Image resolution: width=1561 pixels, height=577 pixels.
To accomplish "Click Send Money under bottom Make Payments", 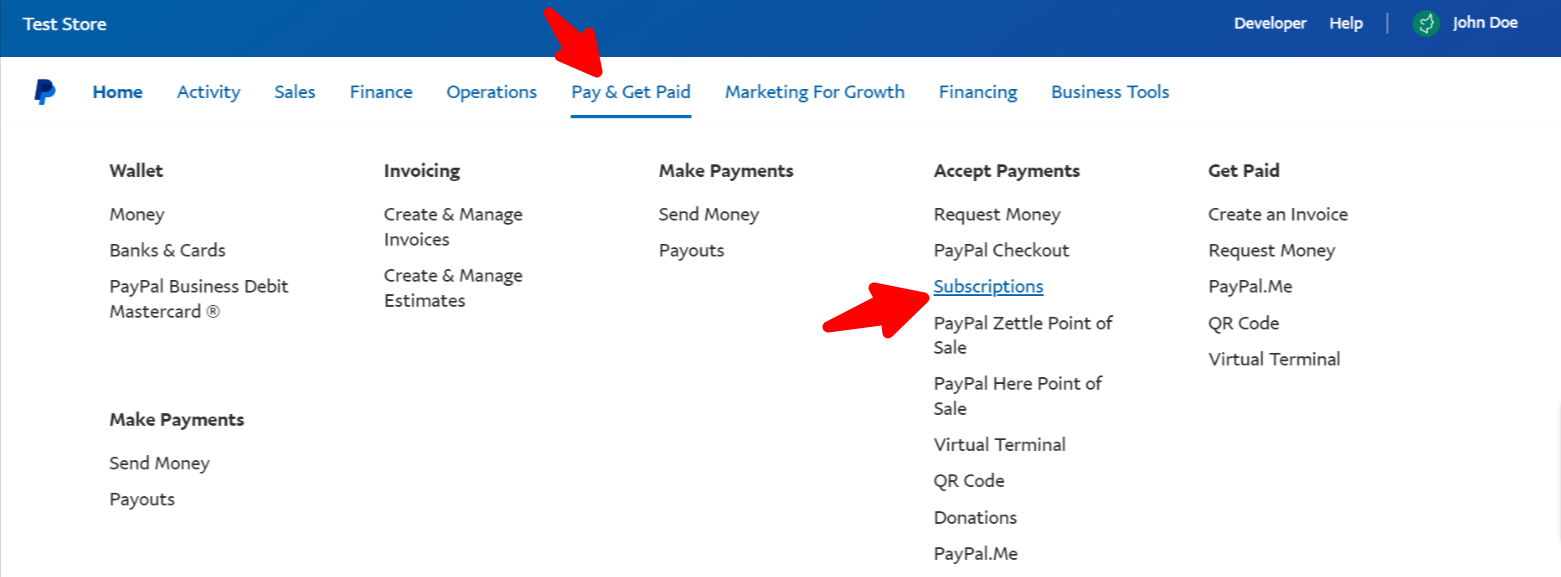I will click(x=160, y=464).
